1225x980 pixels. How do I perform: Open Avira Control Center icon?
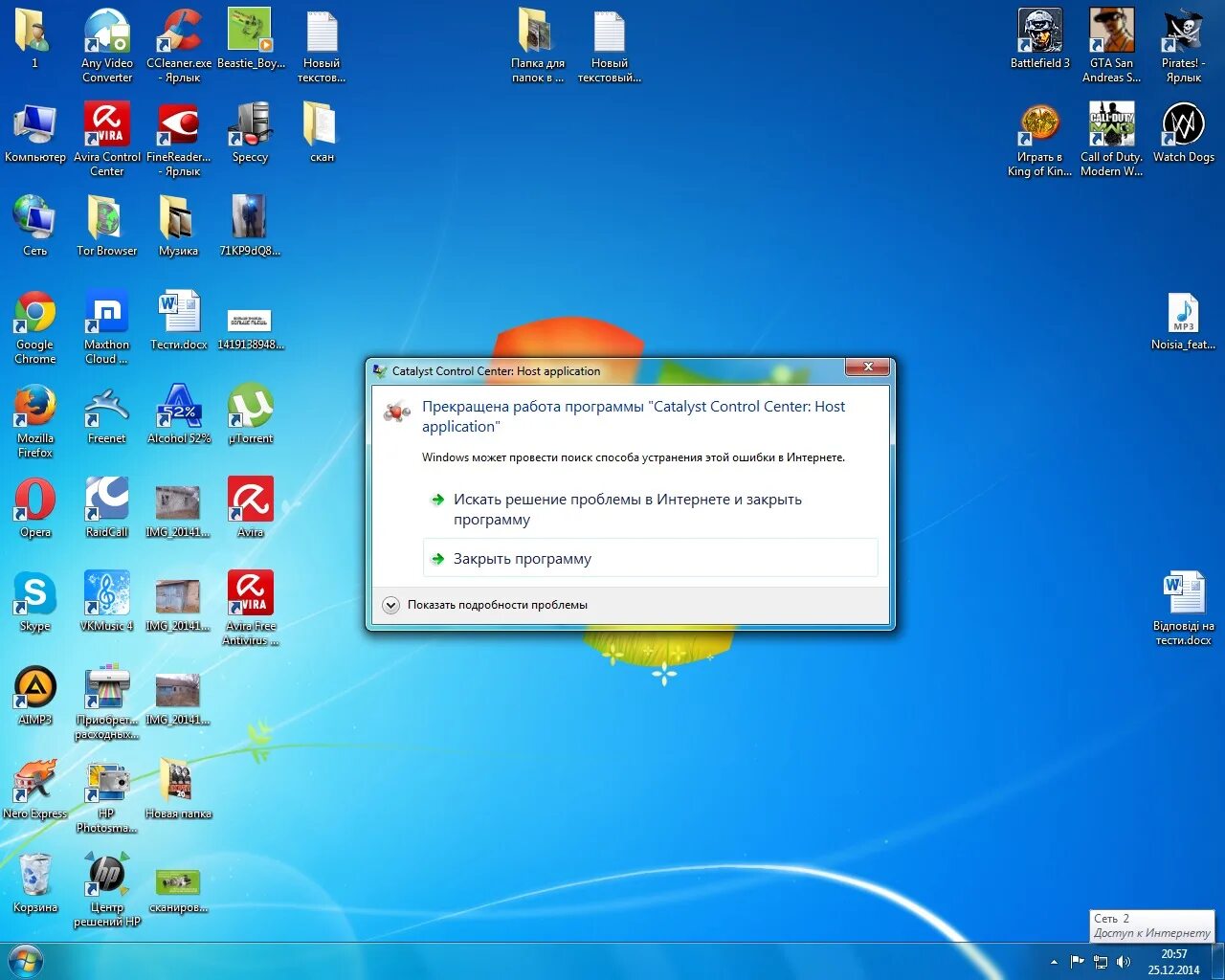point(107,140)
